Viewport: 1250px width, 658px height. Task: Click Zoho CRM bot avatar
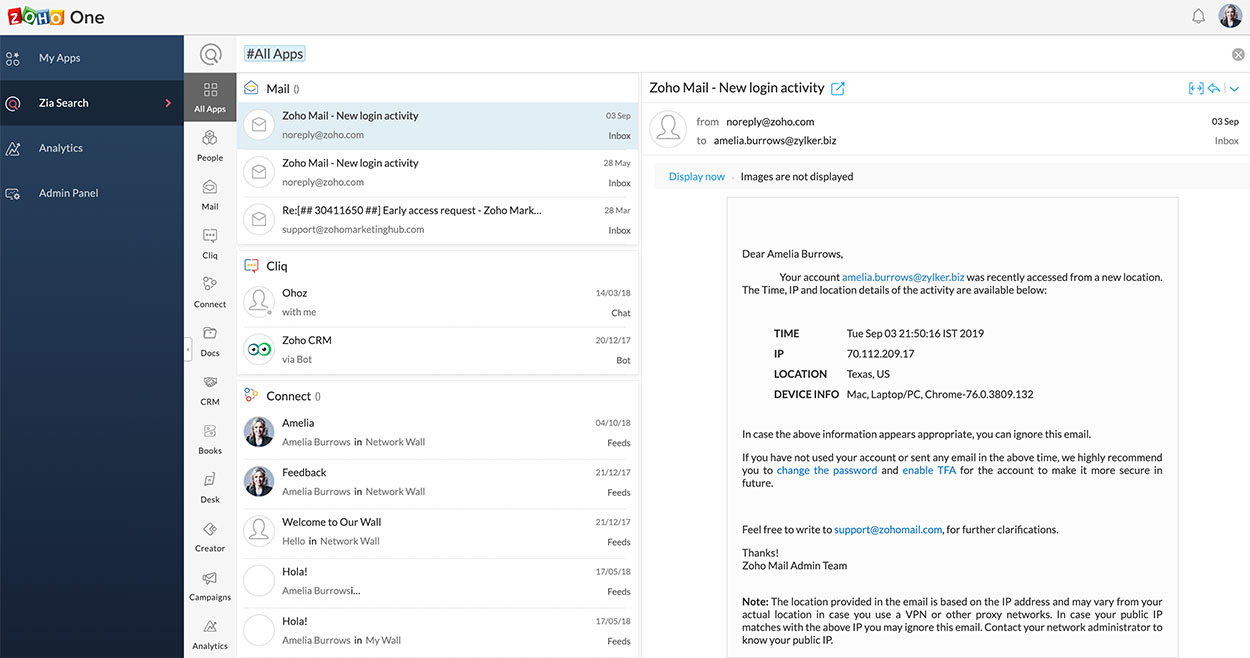tap(259, 349)
